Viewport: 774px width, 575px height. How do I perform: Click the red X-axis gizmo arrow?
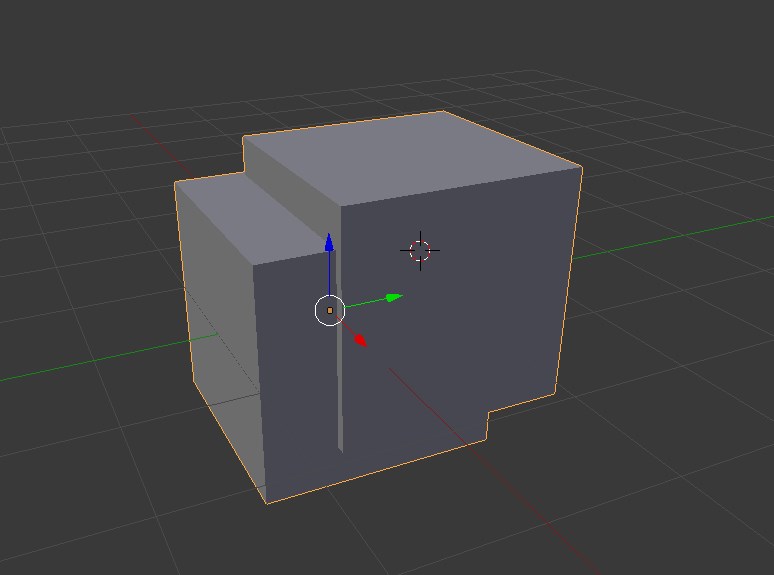361,340
